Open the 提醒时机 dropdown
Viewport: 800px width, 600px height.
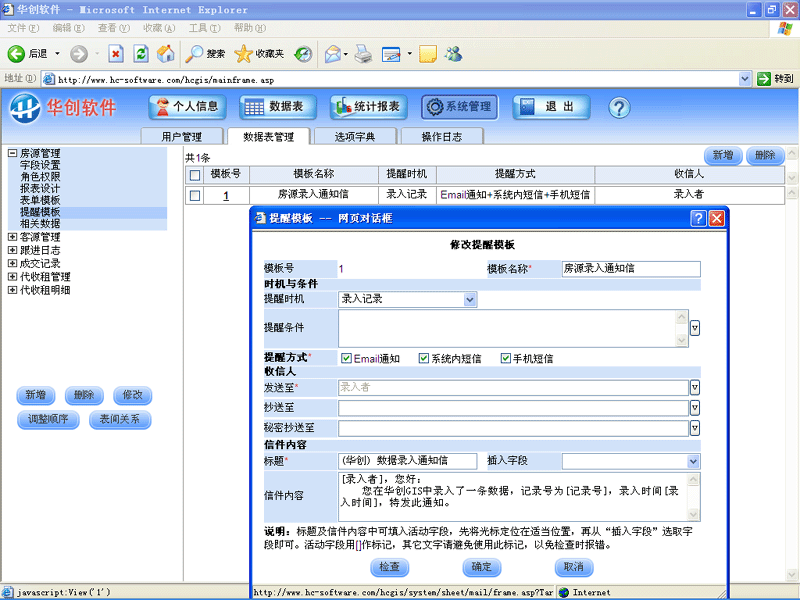470,299
